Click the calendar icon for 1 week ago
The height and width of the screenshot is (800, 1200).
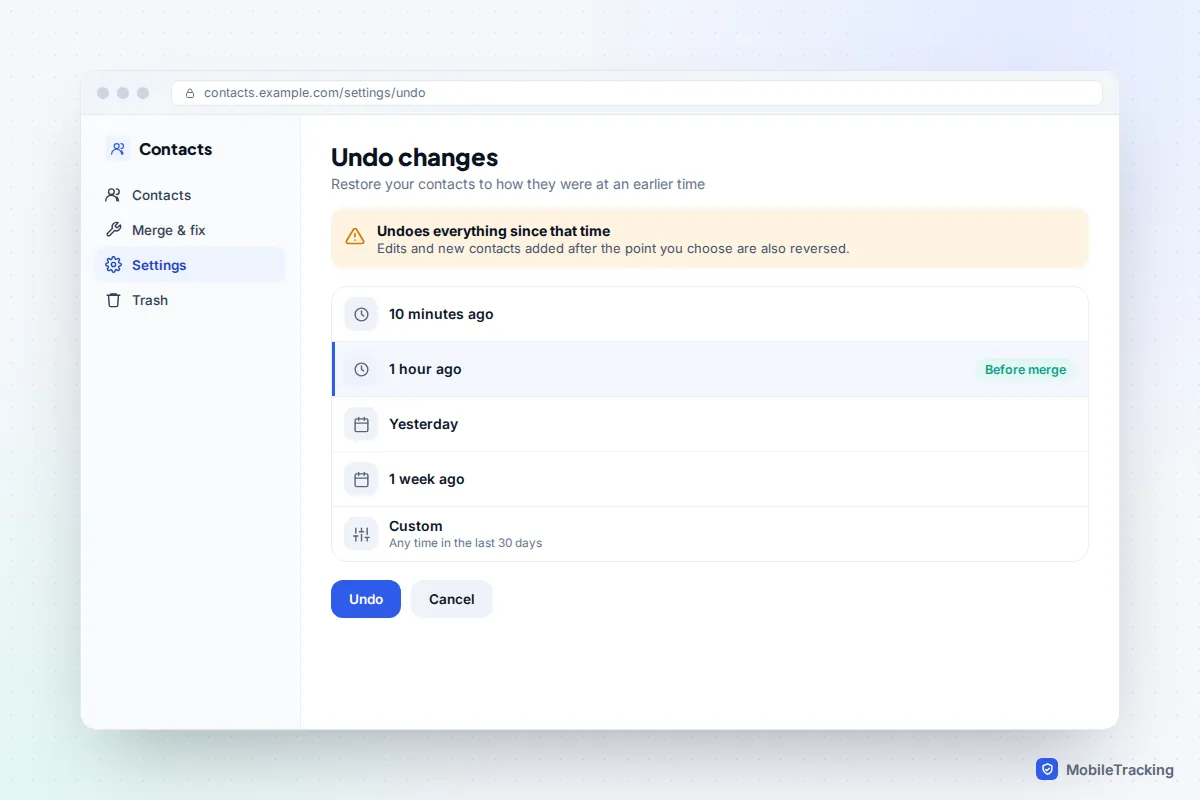(x=361, y=479)
